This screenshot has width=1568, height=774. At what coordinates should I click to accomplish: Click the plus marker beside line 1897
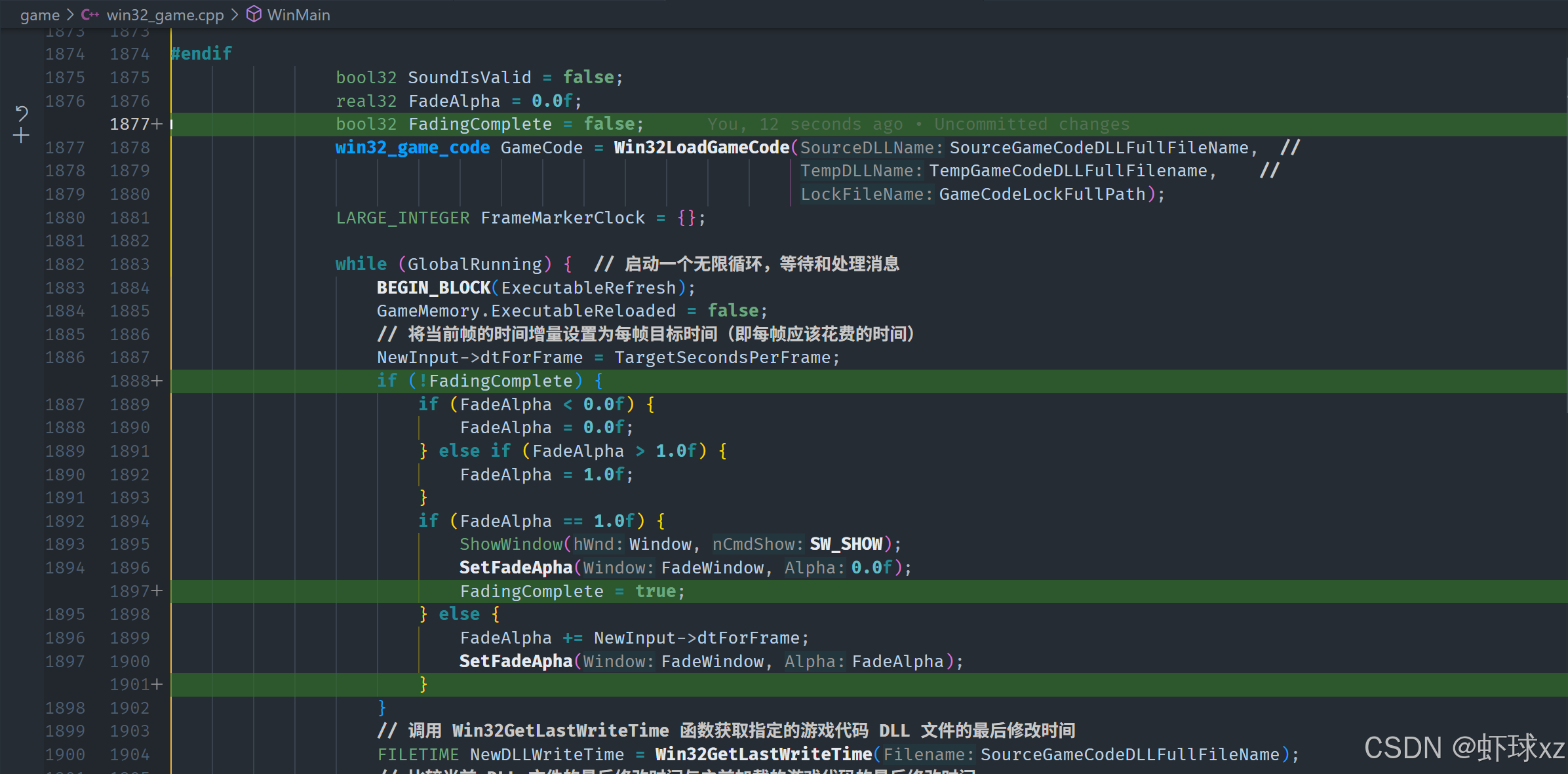click(x=157, y=591)
